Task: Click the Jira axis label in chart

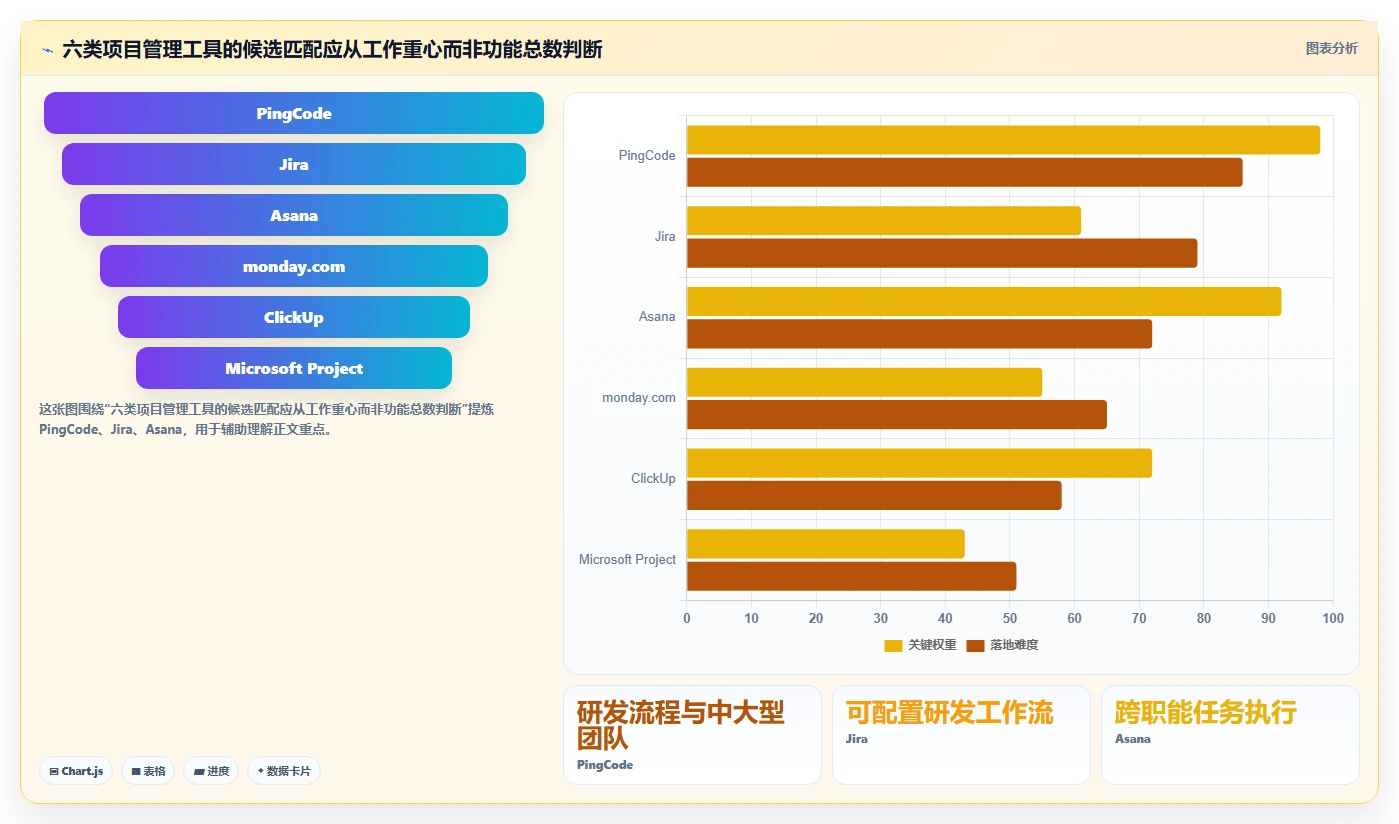Action: pos(665,237)
